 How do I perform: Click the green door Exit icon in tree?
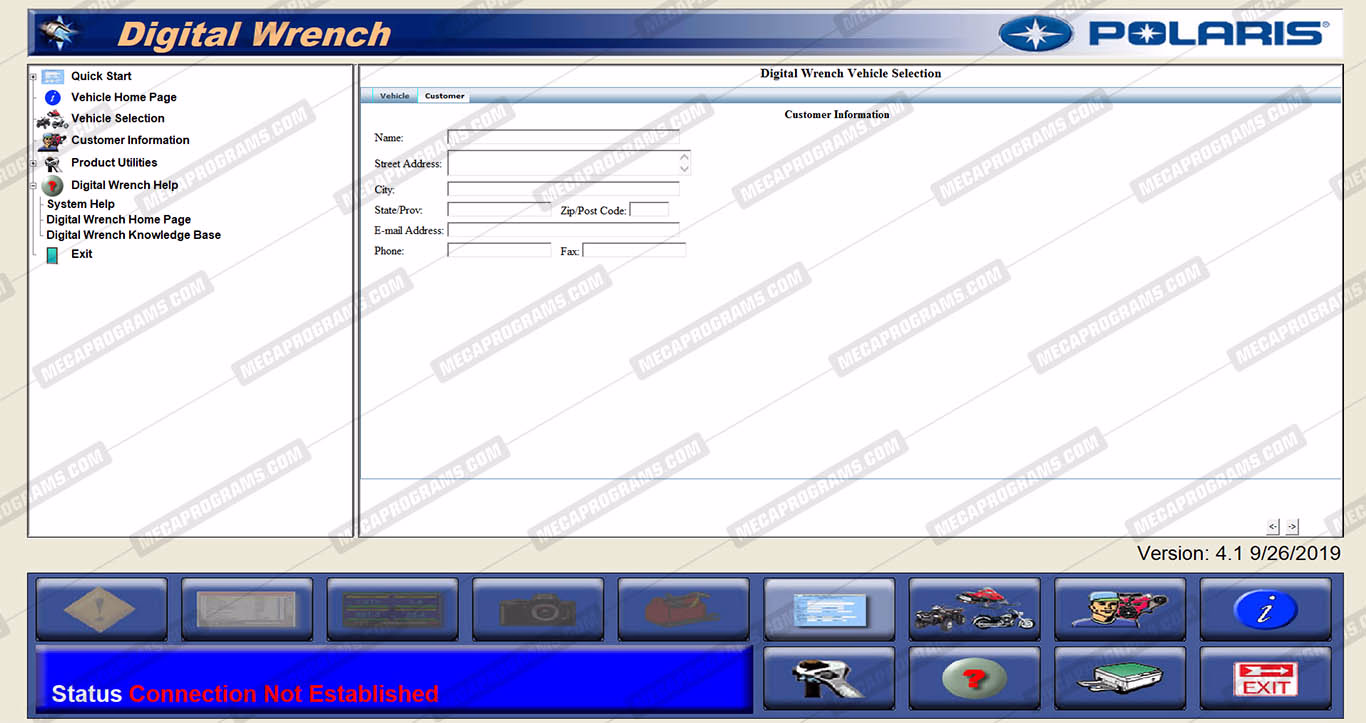pos(52,255)
